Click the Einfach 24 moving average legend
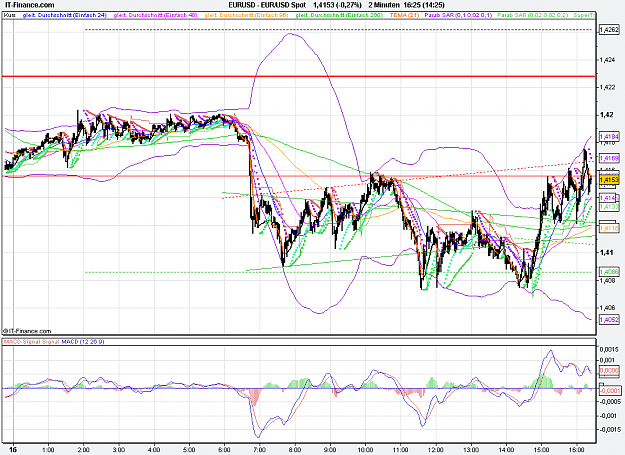 click(65, 15)
